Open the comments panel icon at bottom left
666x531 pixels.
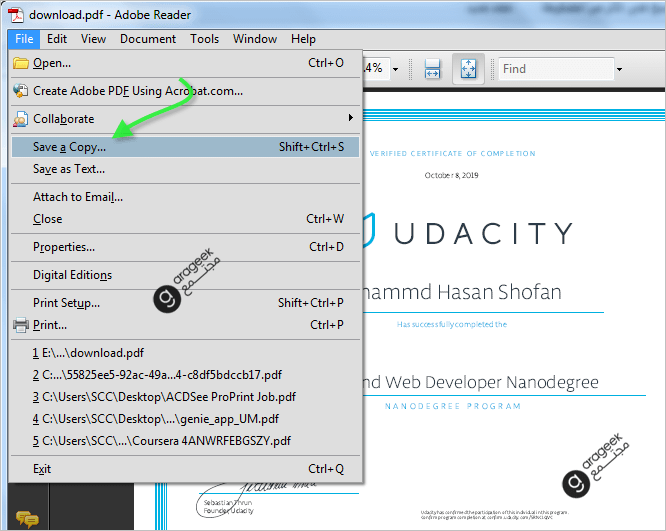[x=27, y=518]
